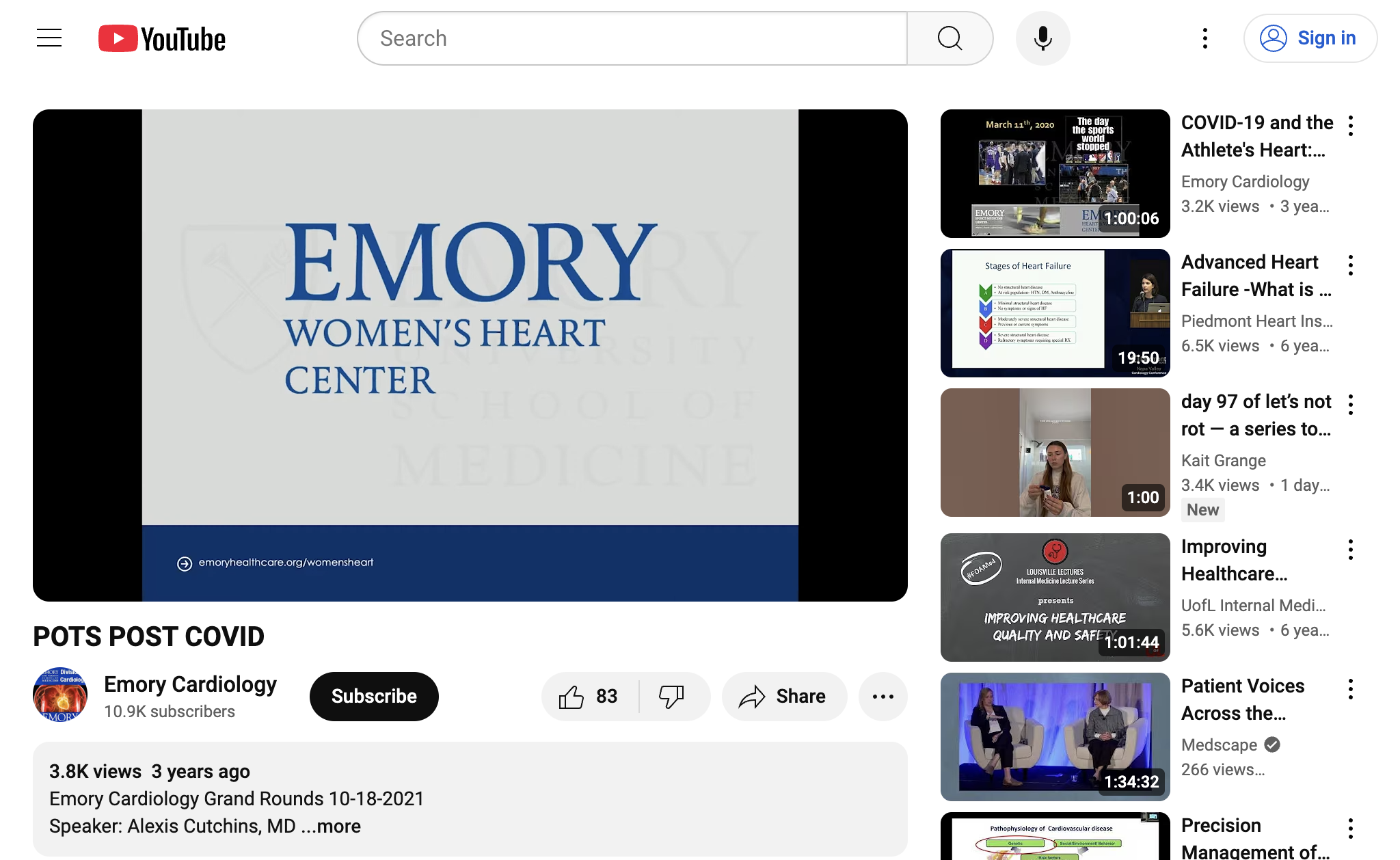The width and height of the screenshot is (1400, 860).
Task: Click the Medscape verified badge
Action: pyautogui.click(x=1272, y=744)
